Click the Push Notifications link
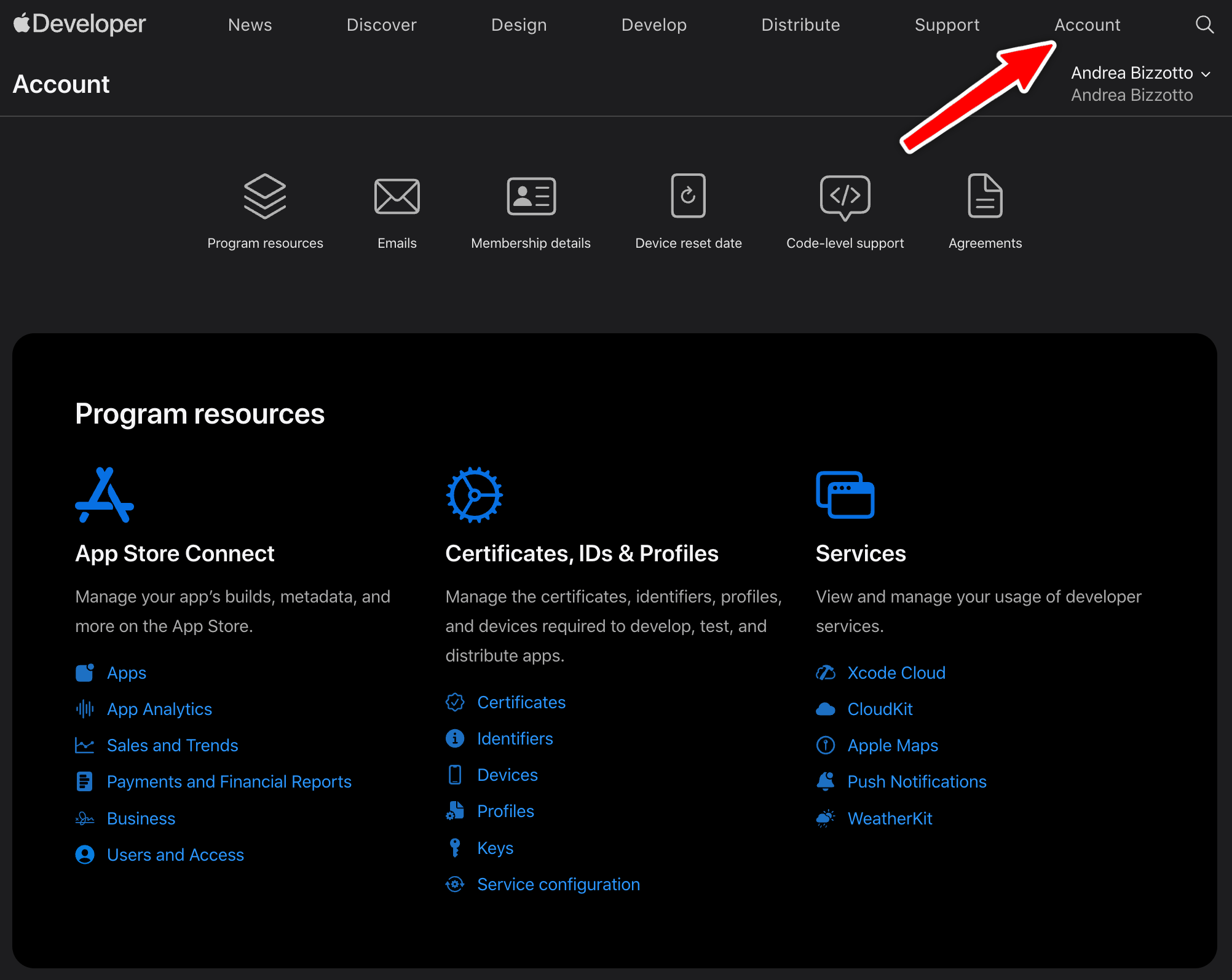This screenshot has width=1232, height=980. pyautogui.click(x=917, y=781)
